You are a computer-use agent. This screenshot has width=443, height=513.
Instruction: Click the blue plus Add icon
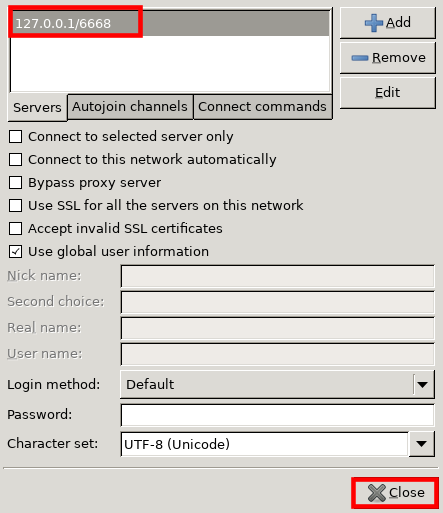click(x=374, y=23)
